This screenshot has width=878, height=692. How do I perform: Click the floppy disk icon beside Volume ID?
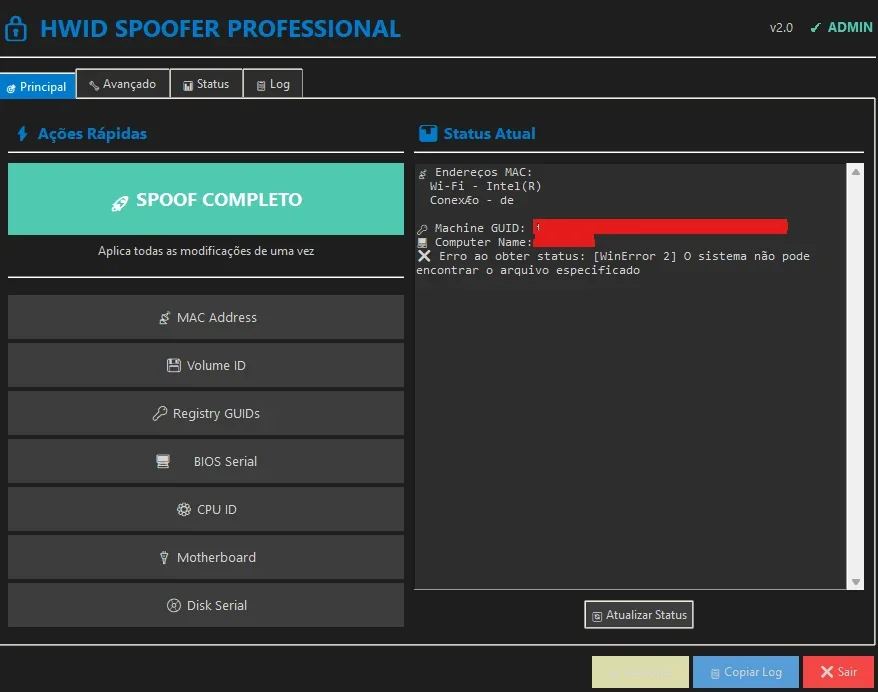(174, 366)
